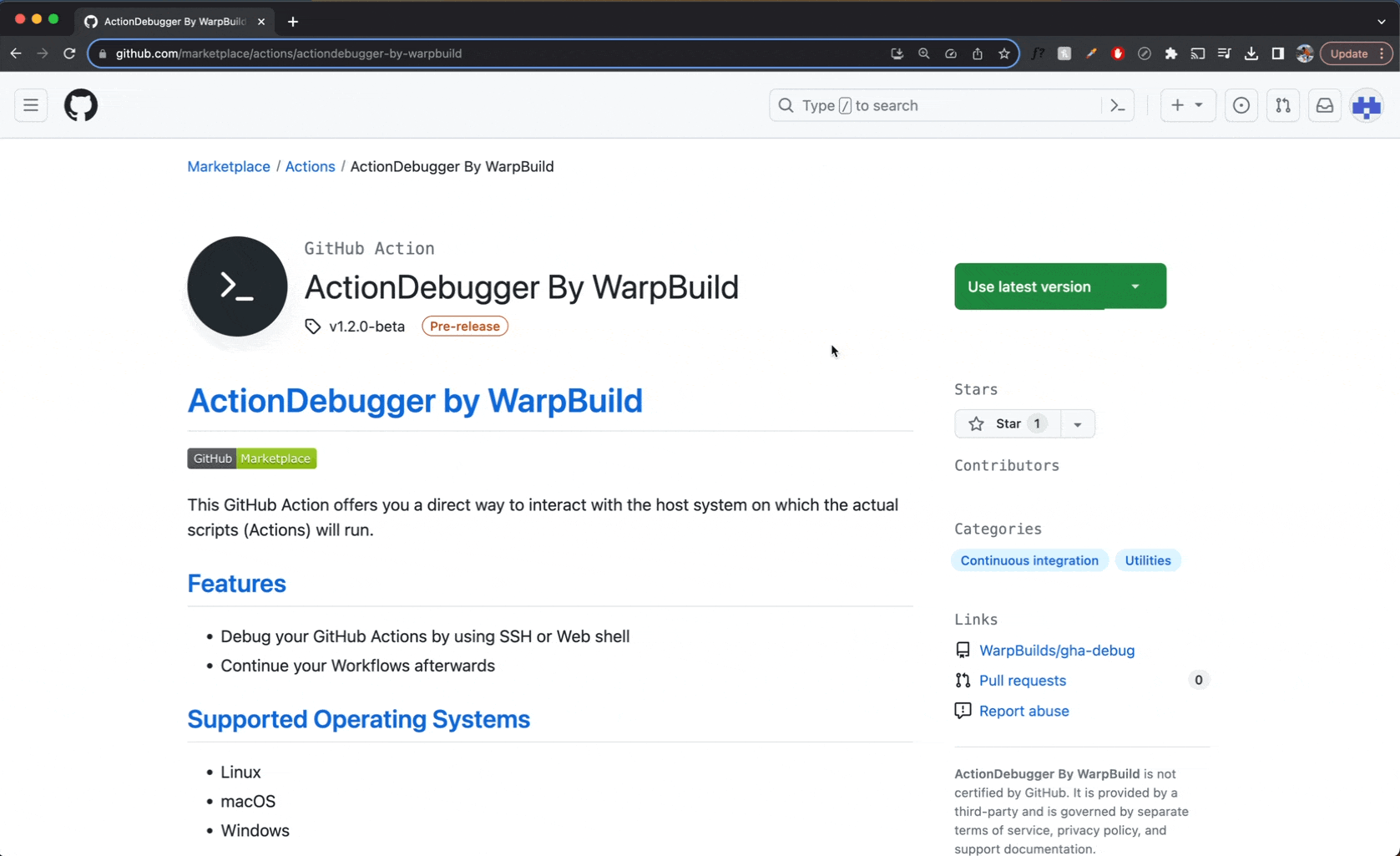The width and height of the screenshot is (1400, 856).
Task: Open the plus create-new dropdown
Action: [1187, 105]
